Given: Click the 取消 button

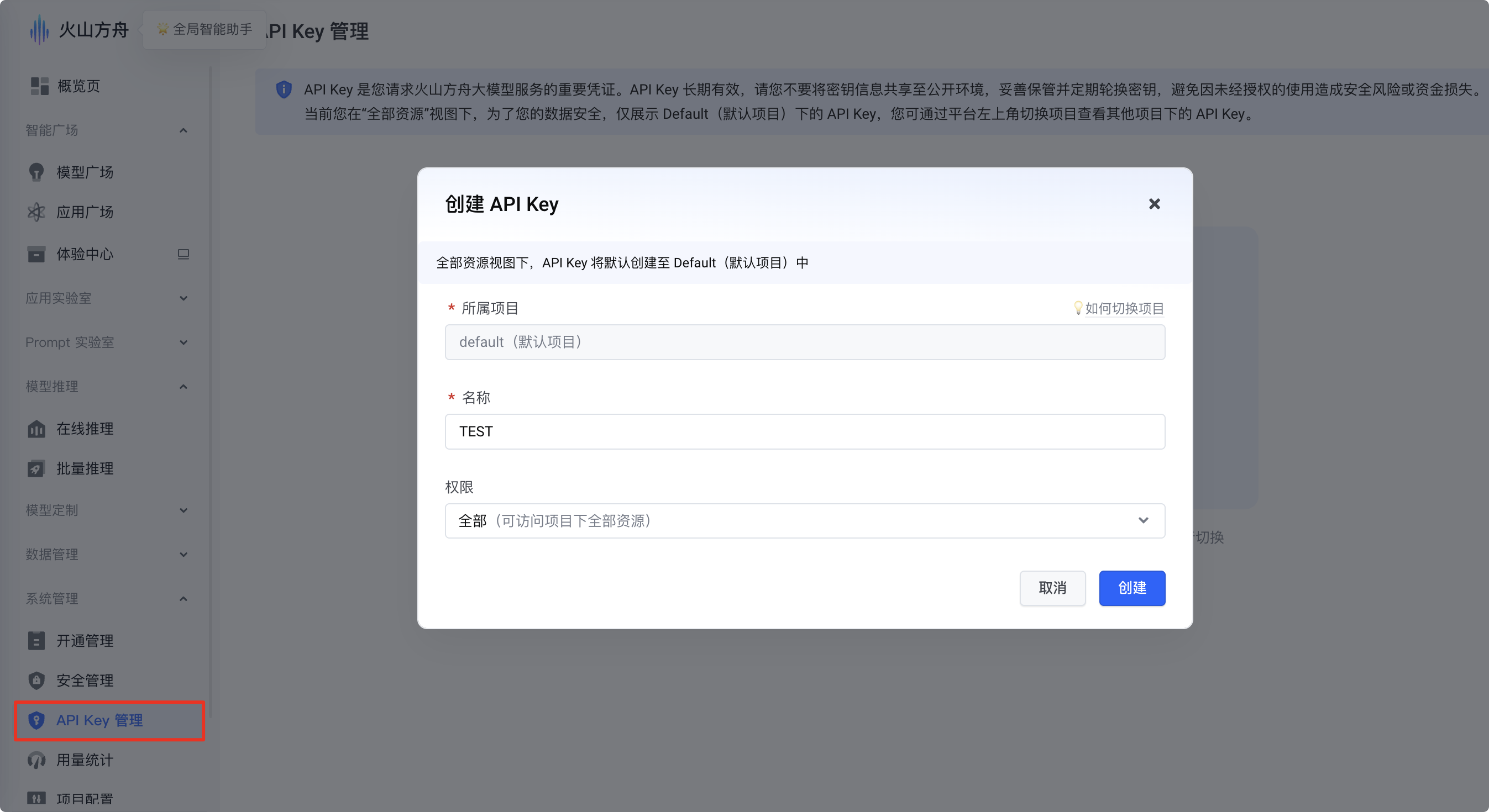Looking at the screenshot, I should pos(1051,588).
